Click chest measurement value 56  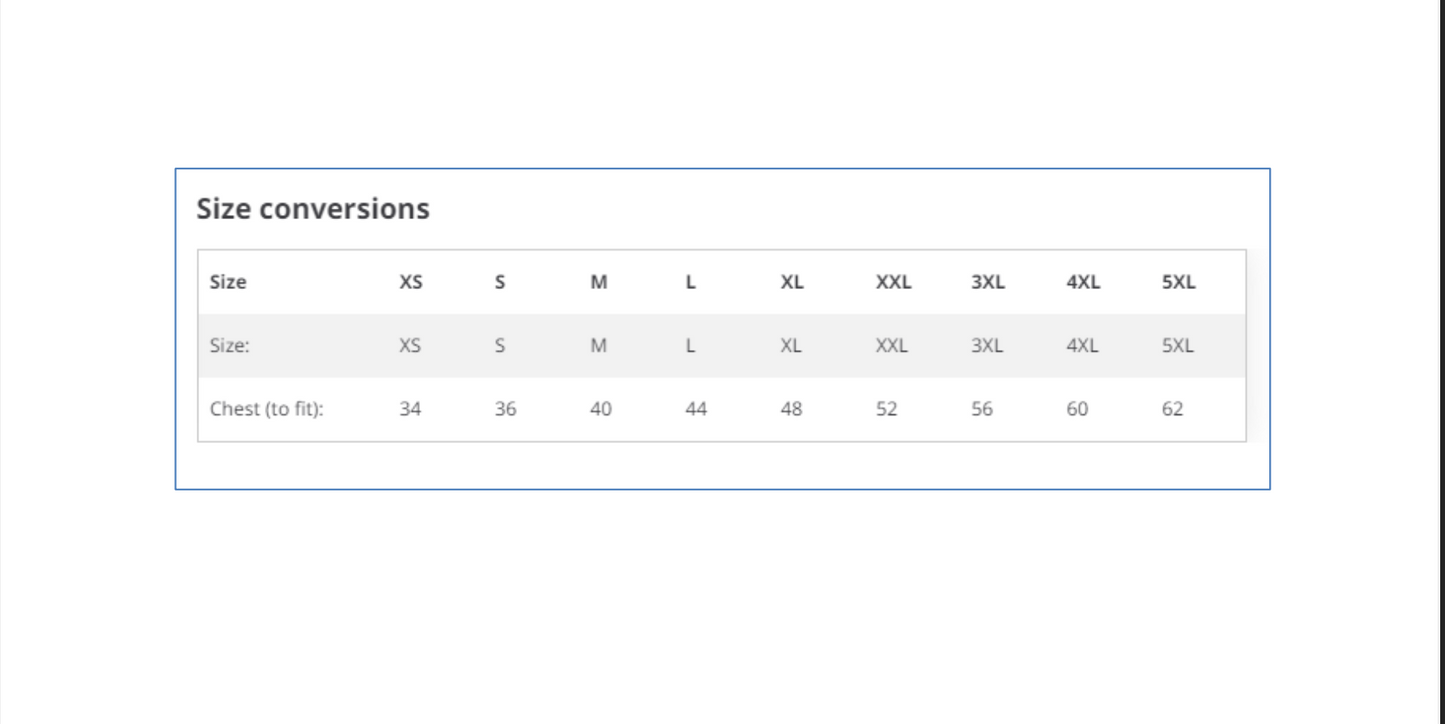click(x=982, y=409)
